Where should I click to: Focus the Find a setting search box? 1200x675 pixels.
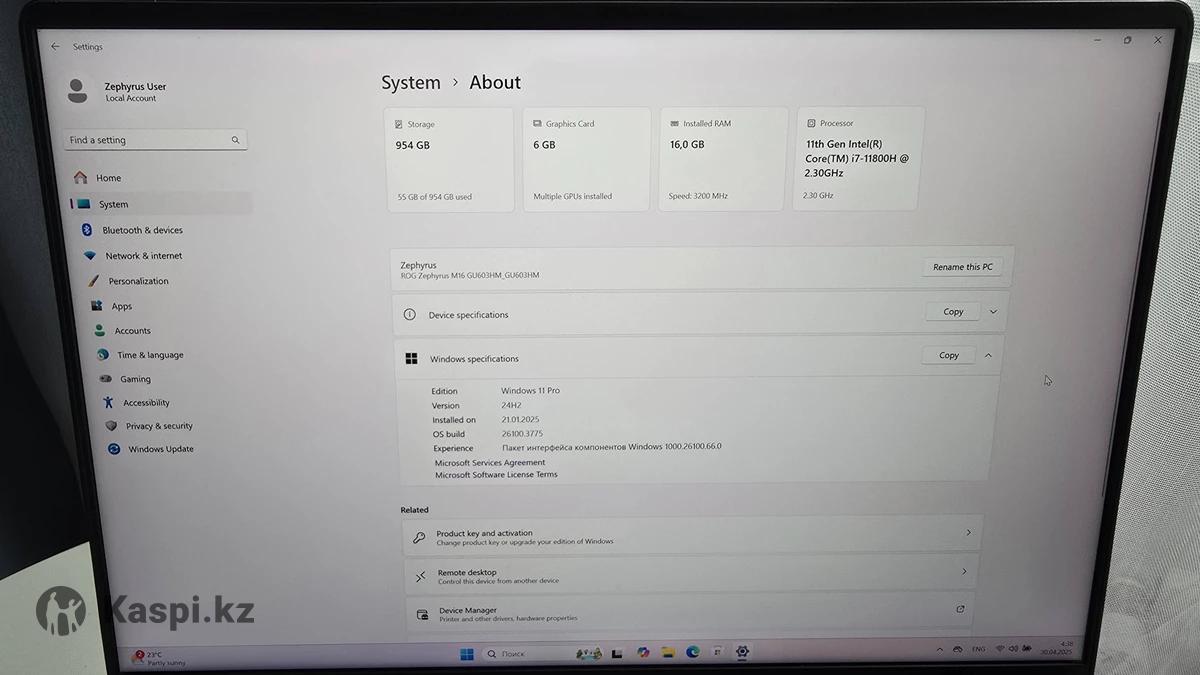click(x=155, y=140)
